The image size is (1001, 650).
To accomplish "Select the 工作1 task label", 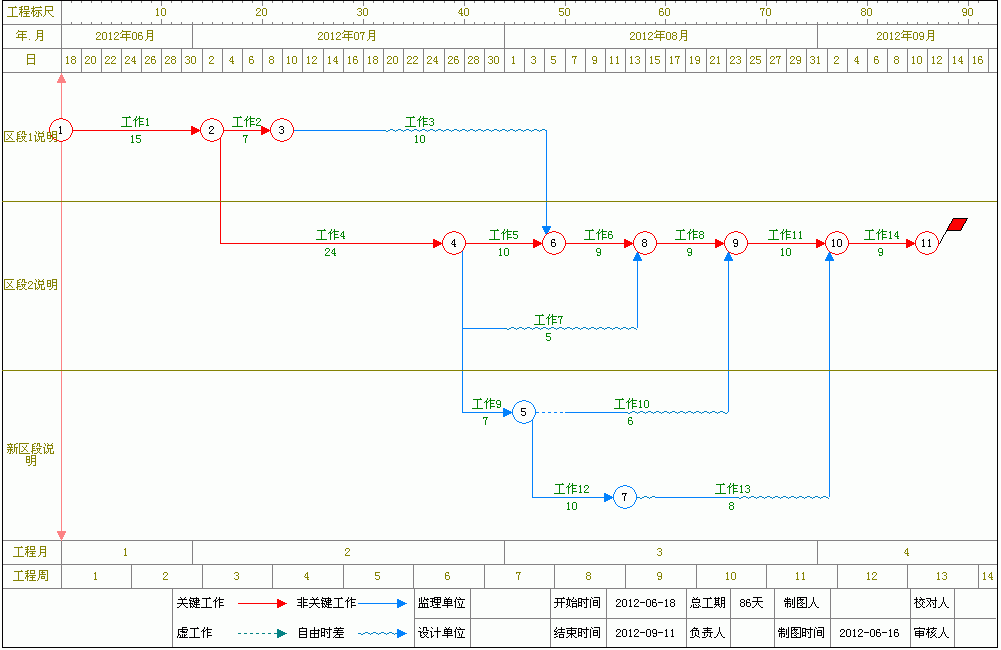I will coord(135,122).
